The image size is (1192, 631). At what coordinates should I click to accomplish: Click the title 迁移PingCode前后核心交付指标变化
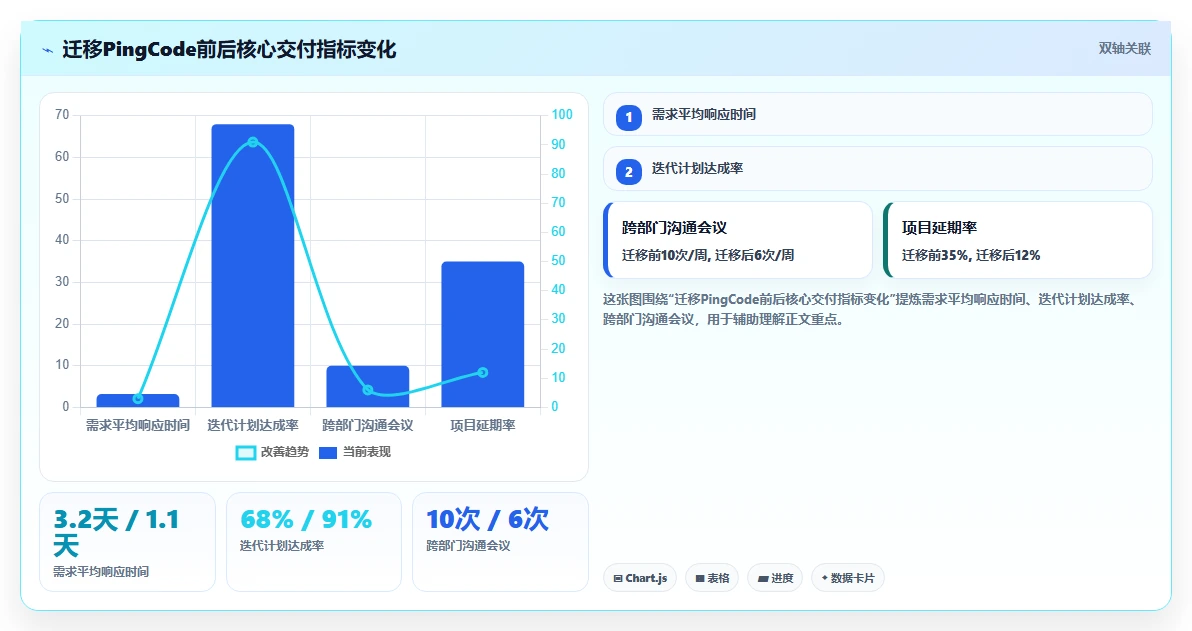pyautogui.click(x=229, y=50)
